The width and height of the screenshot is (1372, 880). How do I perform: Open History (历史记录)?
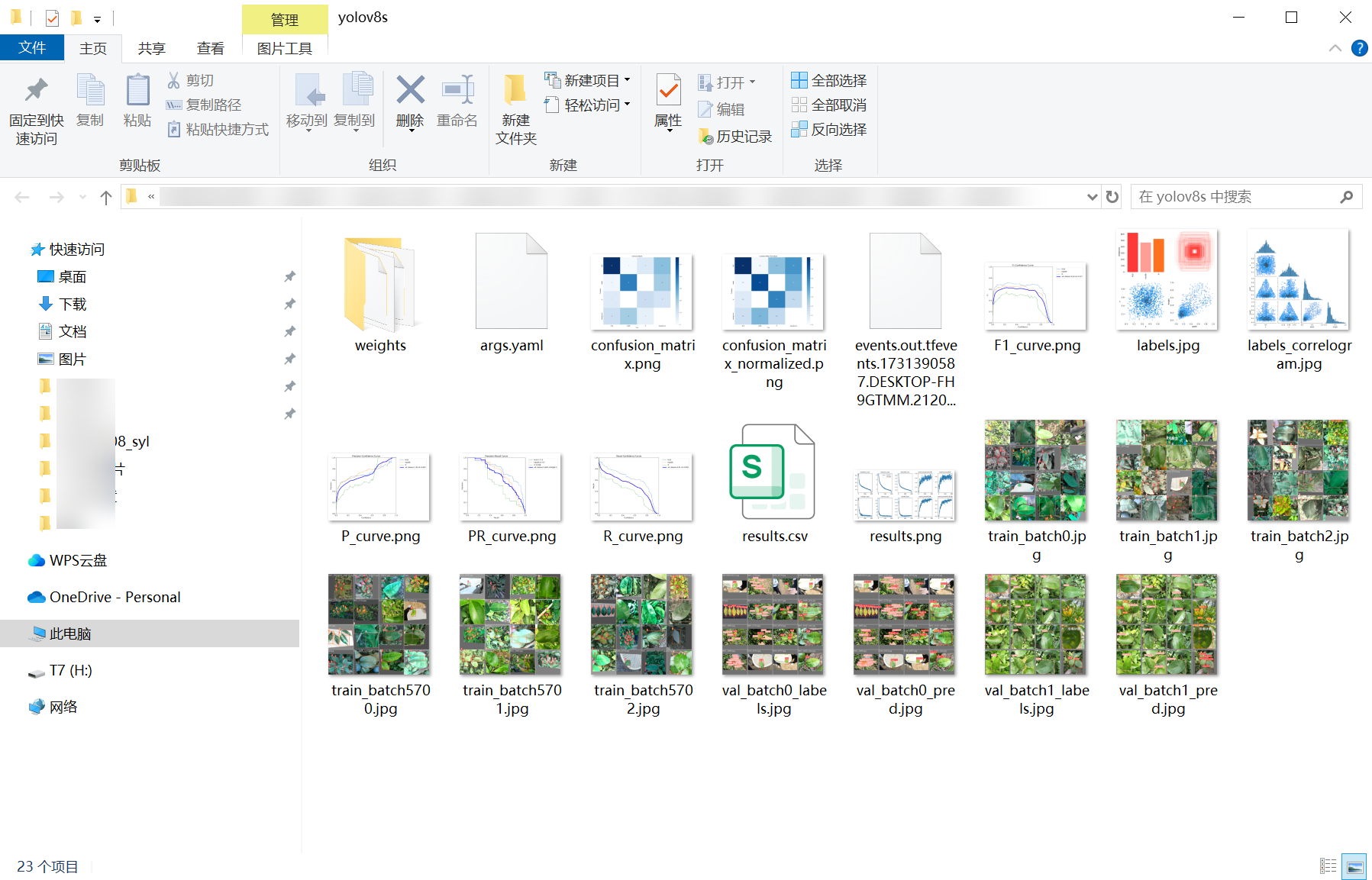735,137
